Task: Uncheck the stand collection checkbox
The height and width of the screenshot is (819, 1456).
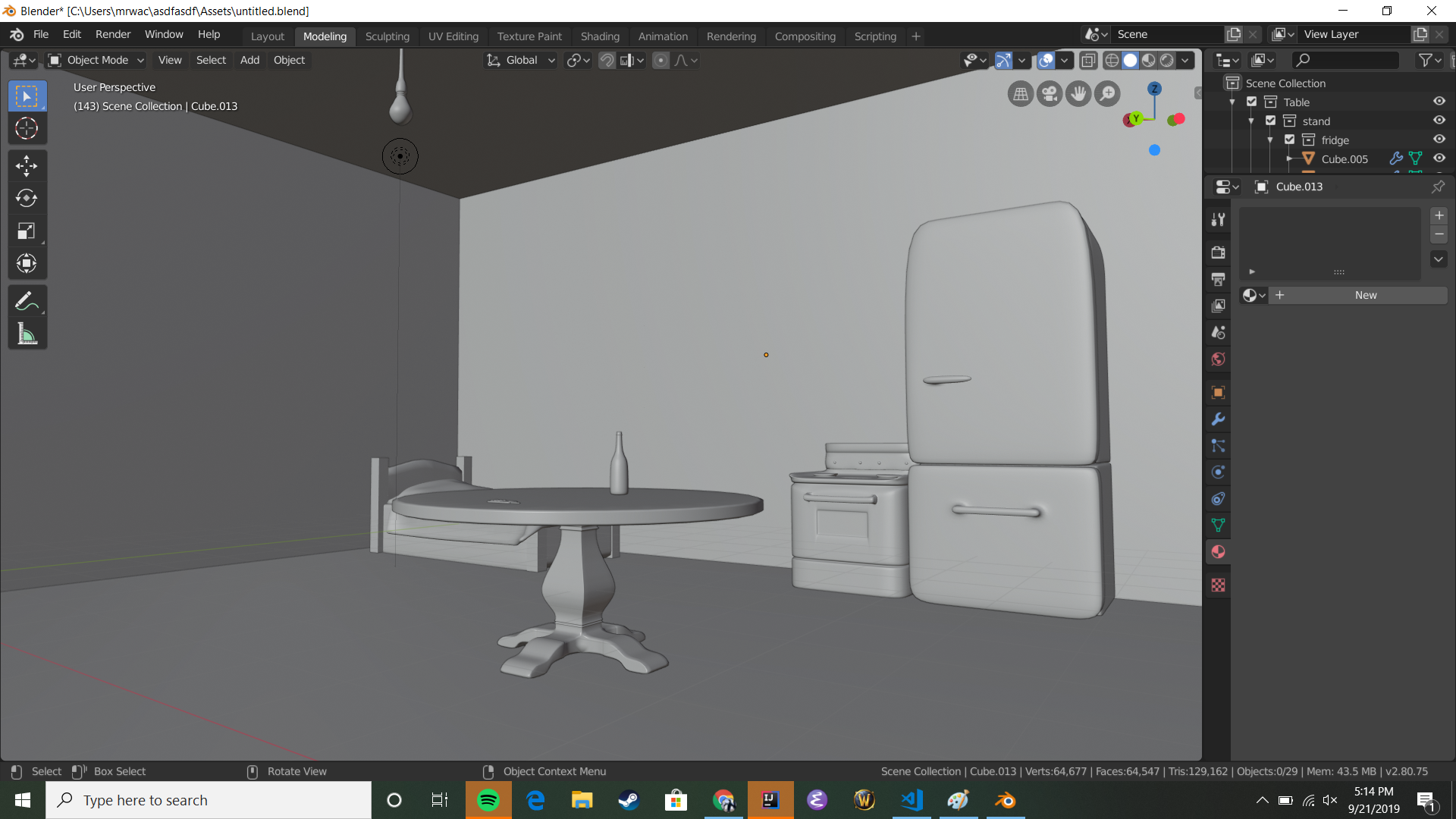Action: [x=1271, y=121]
